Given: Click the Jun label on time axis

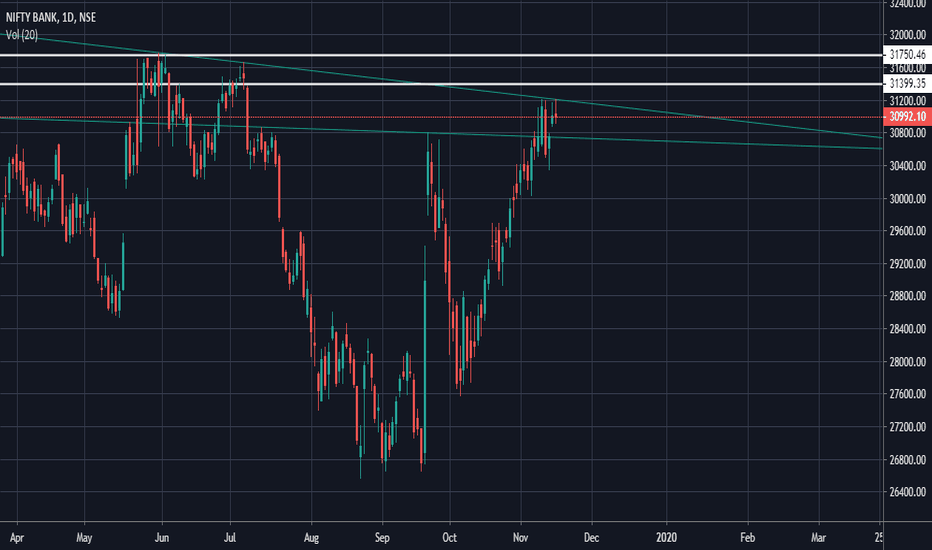Looking at the screenshot, I should pyautogui.click(x=162, y=538).
